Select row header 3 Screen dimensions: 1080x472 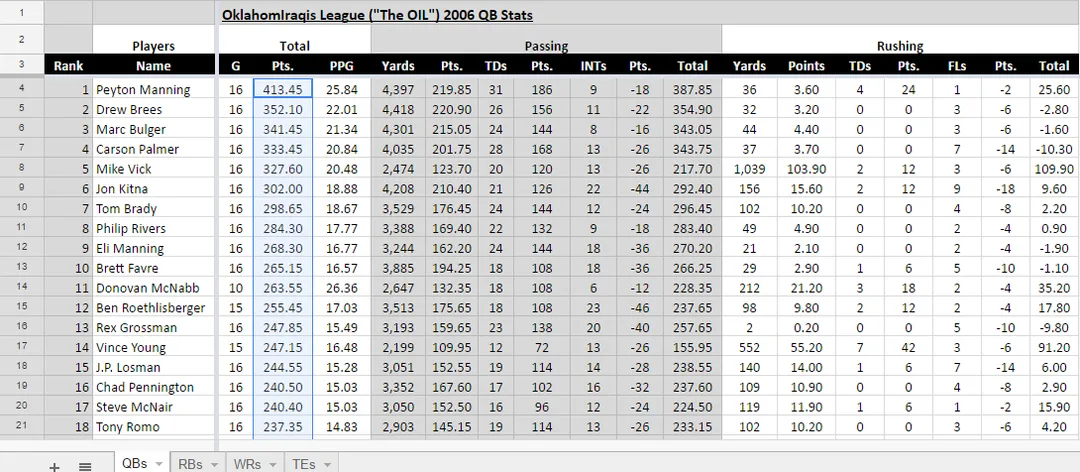pos(22,65)
